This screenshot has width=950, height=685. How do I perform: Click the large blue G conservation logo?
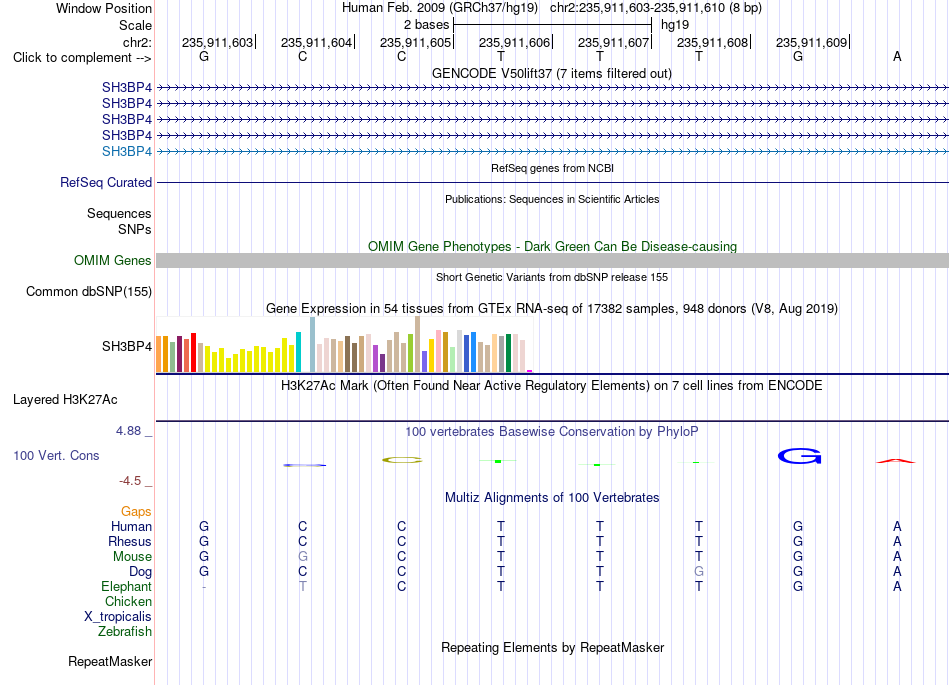(799, 456)
